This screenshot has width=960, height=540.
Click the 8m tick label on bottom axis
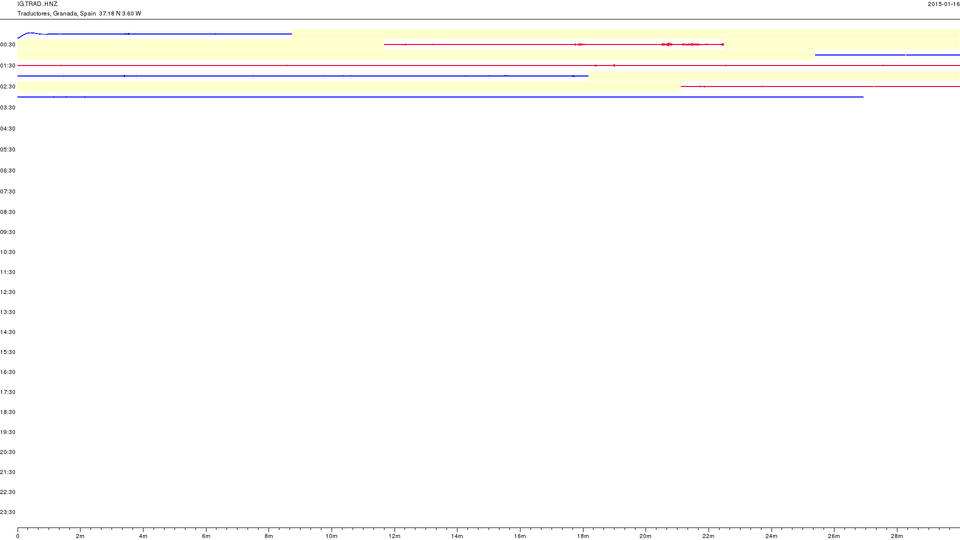coord(269,536)
